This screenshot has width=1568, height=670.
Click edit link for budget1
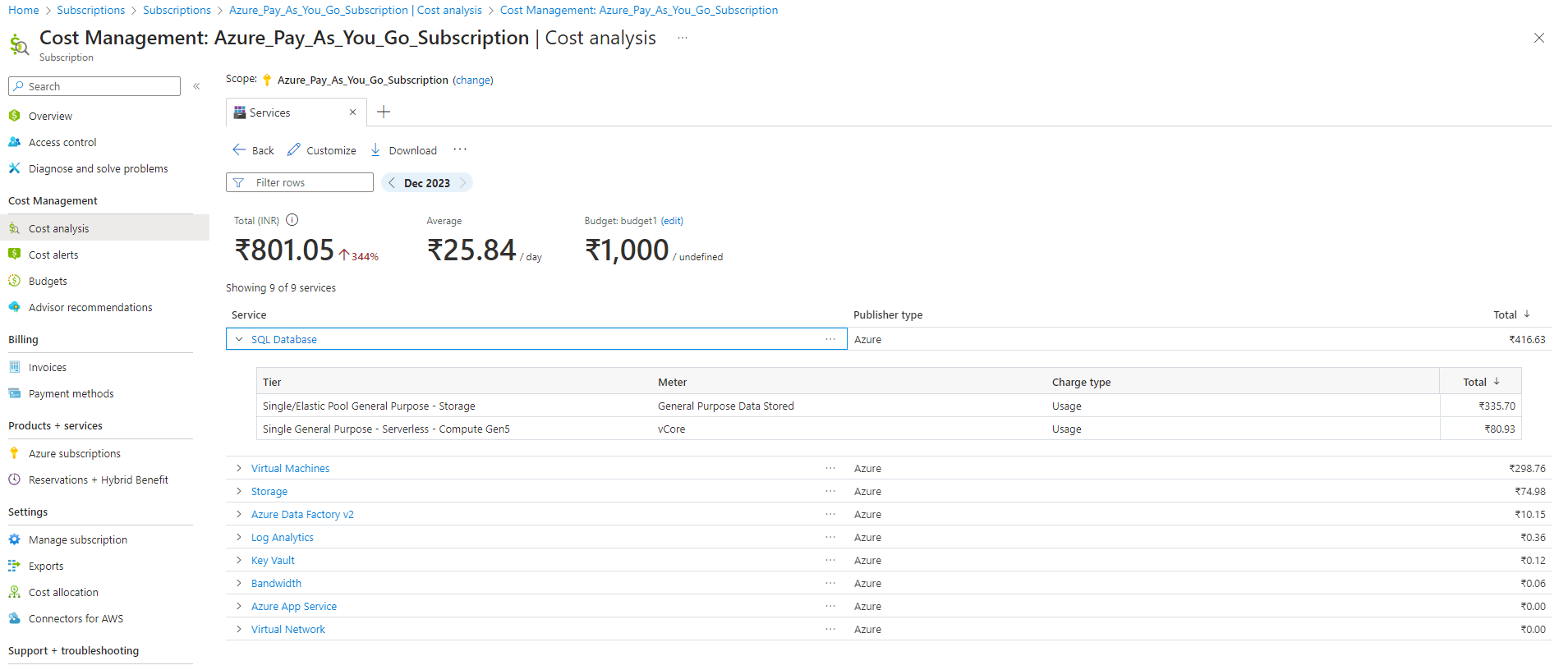672,221
